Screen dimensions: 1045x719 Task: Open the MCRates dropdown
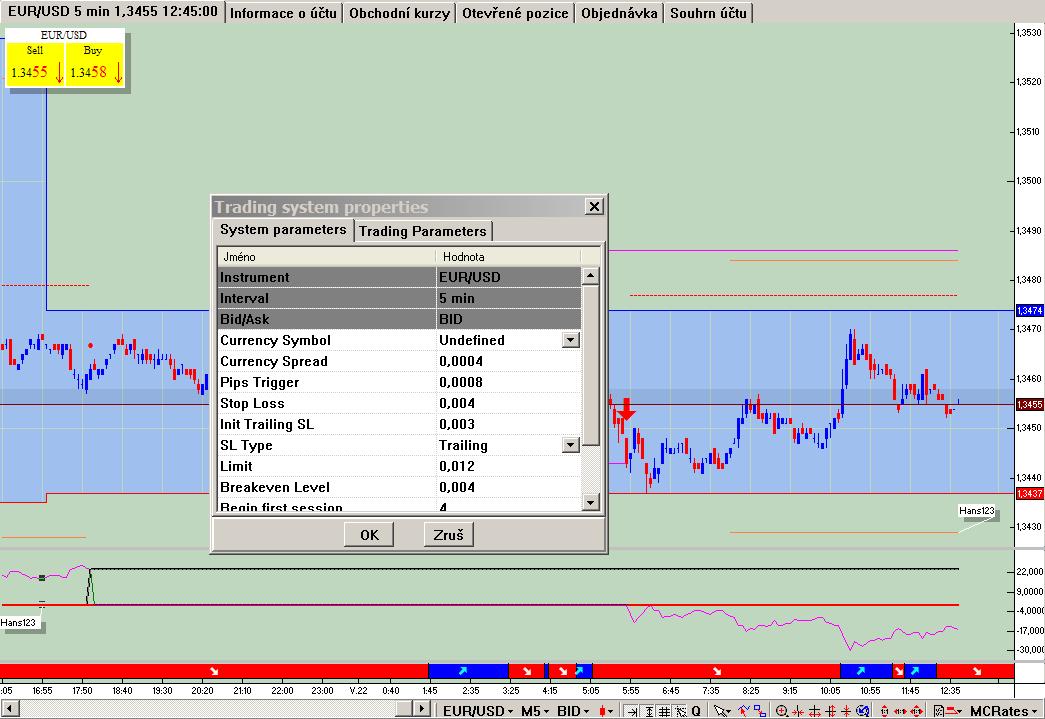pyautogui.click(x=1003, y=711)
